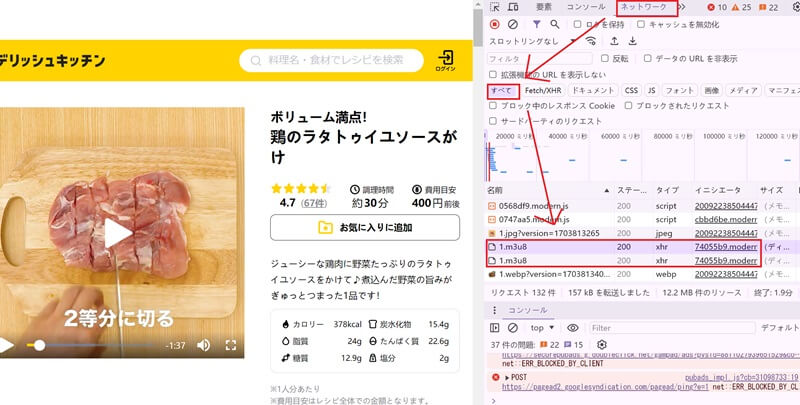Viewport: 800px width, 405px height.
Task: Filter requests by ドキュメント
Action: click(592, 90)
